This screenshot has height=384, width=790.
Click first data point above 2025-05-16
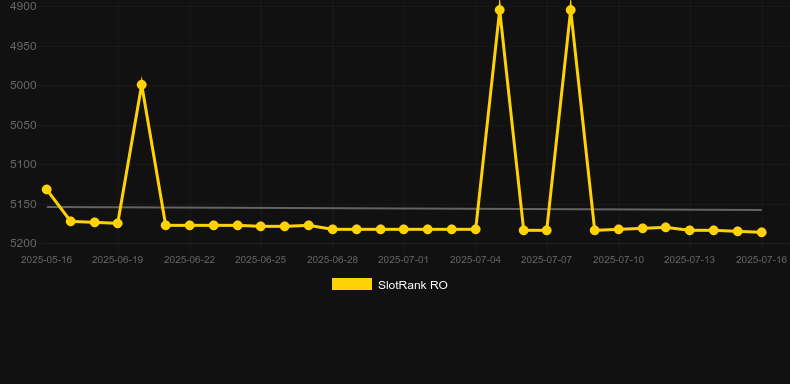47,189
